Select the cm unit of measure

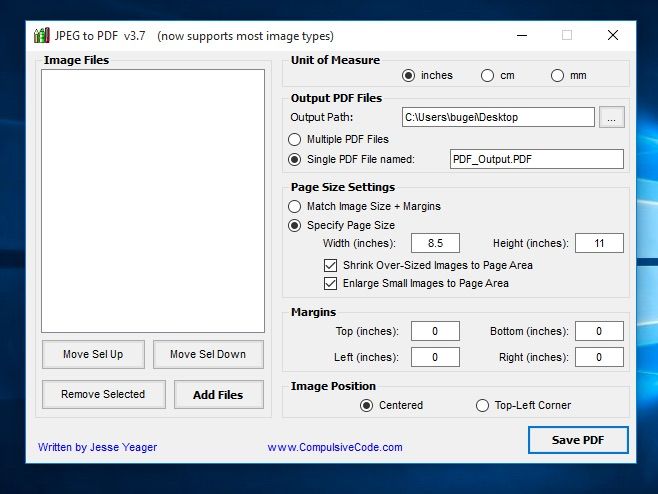pyautogui.click(x=487, y=75)
